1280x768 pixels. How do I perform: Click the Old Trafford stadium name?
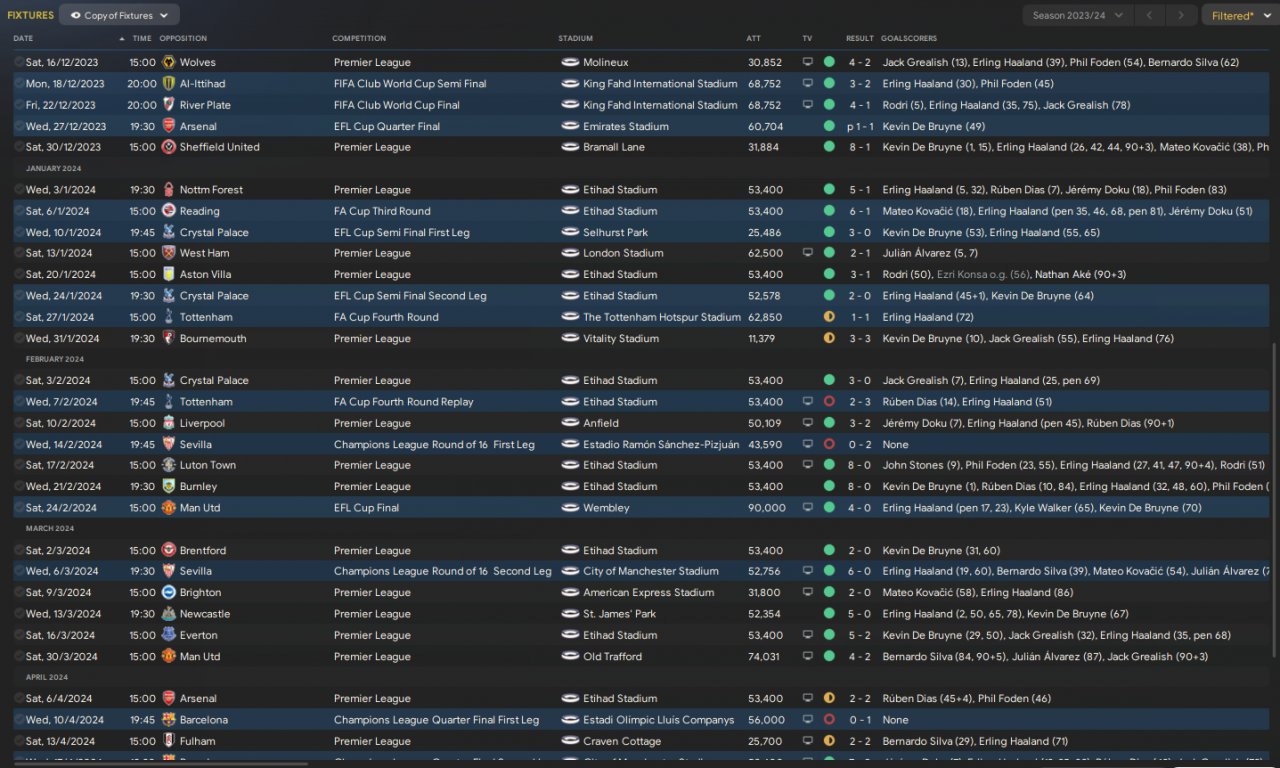(x=615, y=657)
